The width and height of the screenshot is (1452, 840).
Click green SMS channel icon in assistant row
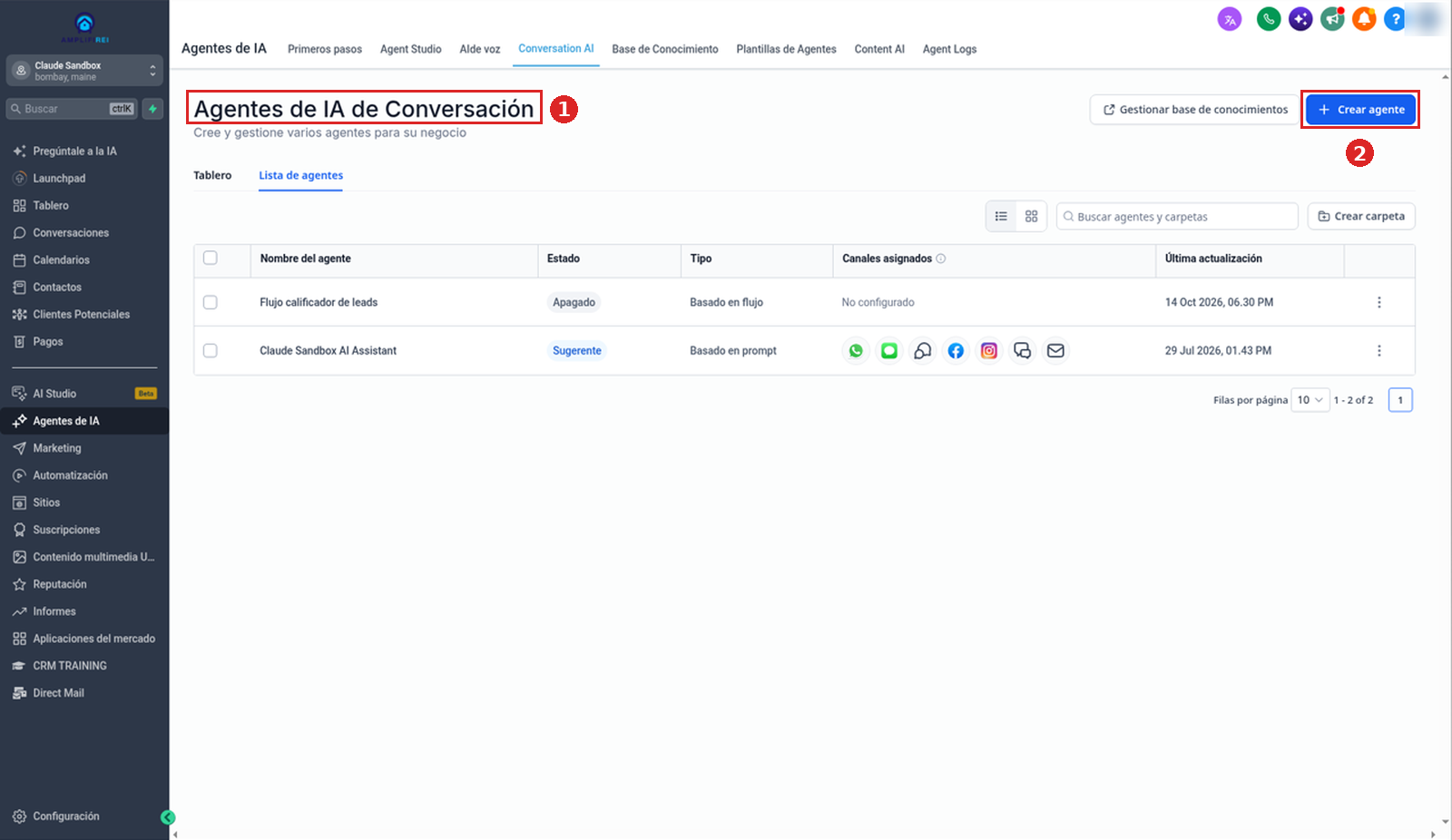click(x=889, y=351)
